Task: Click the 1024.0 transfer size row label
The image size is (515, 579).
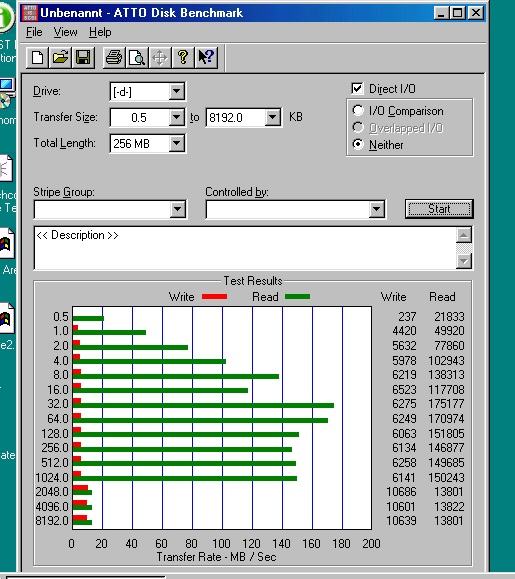Action: (x=52, y=477)
